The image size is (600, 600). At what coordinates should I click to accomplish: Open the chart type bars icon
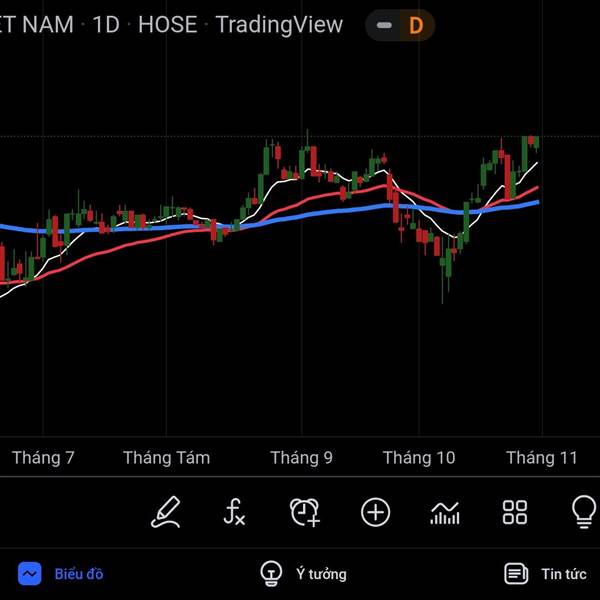[x=445, y=513]
